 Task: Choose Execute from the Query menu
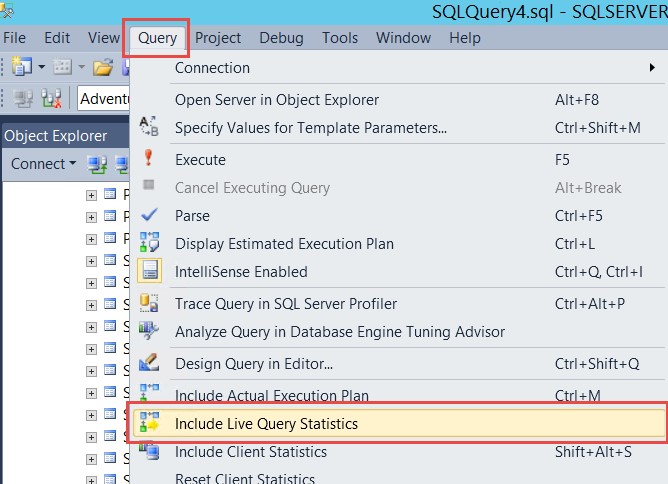click(x=398, y=160)
